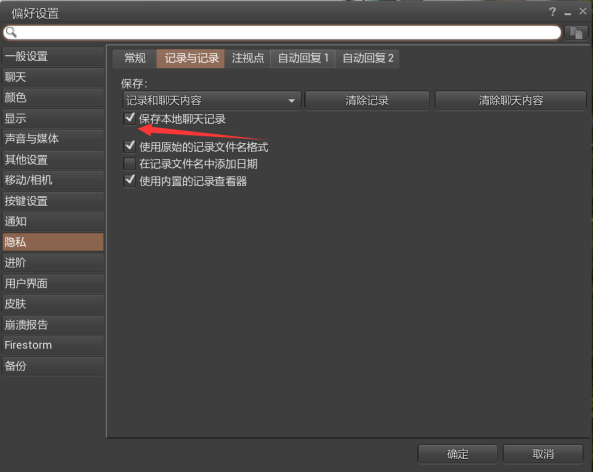Open the Firestorm settings category

(53, 345)
